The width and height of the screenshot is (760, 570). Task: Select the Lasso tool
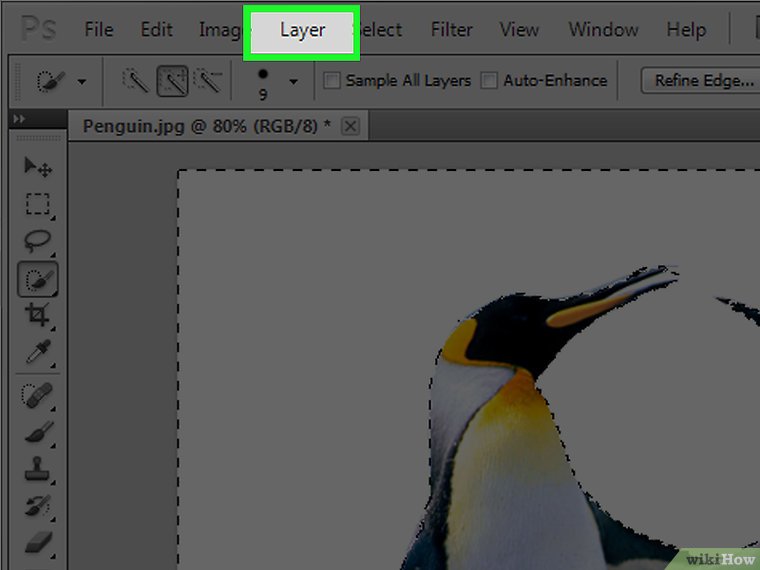[38, 240]
